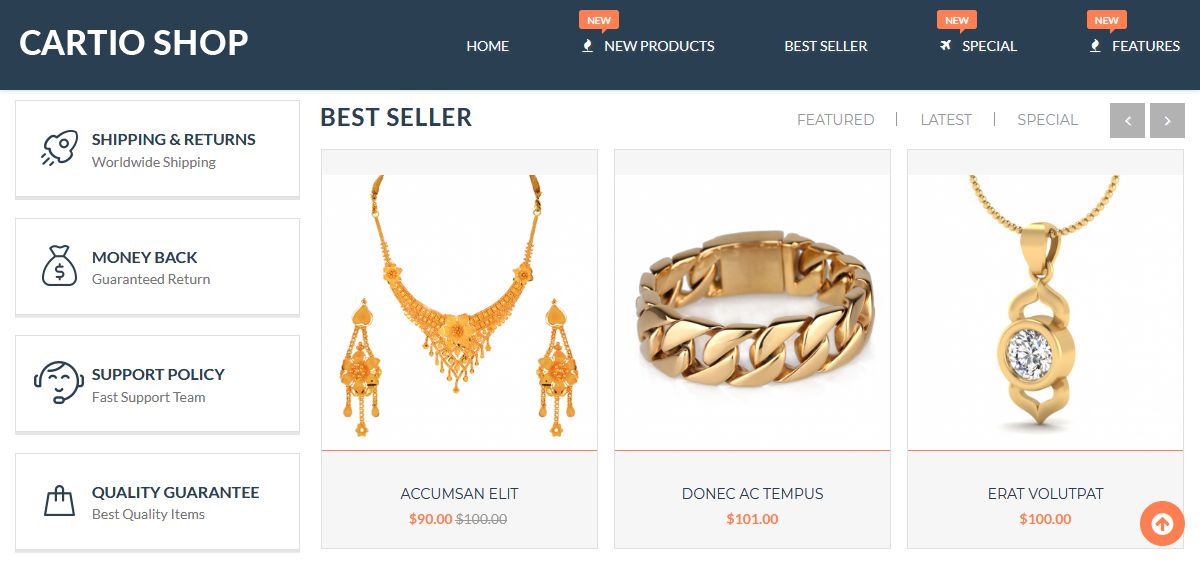
Task: Go to next best seller products
Action: click(1167, 120)
